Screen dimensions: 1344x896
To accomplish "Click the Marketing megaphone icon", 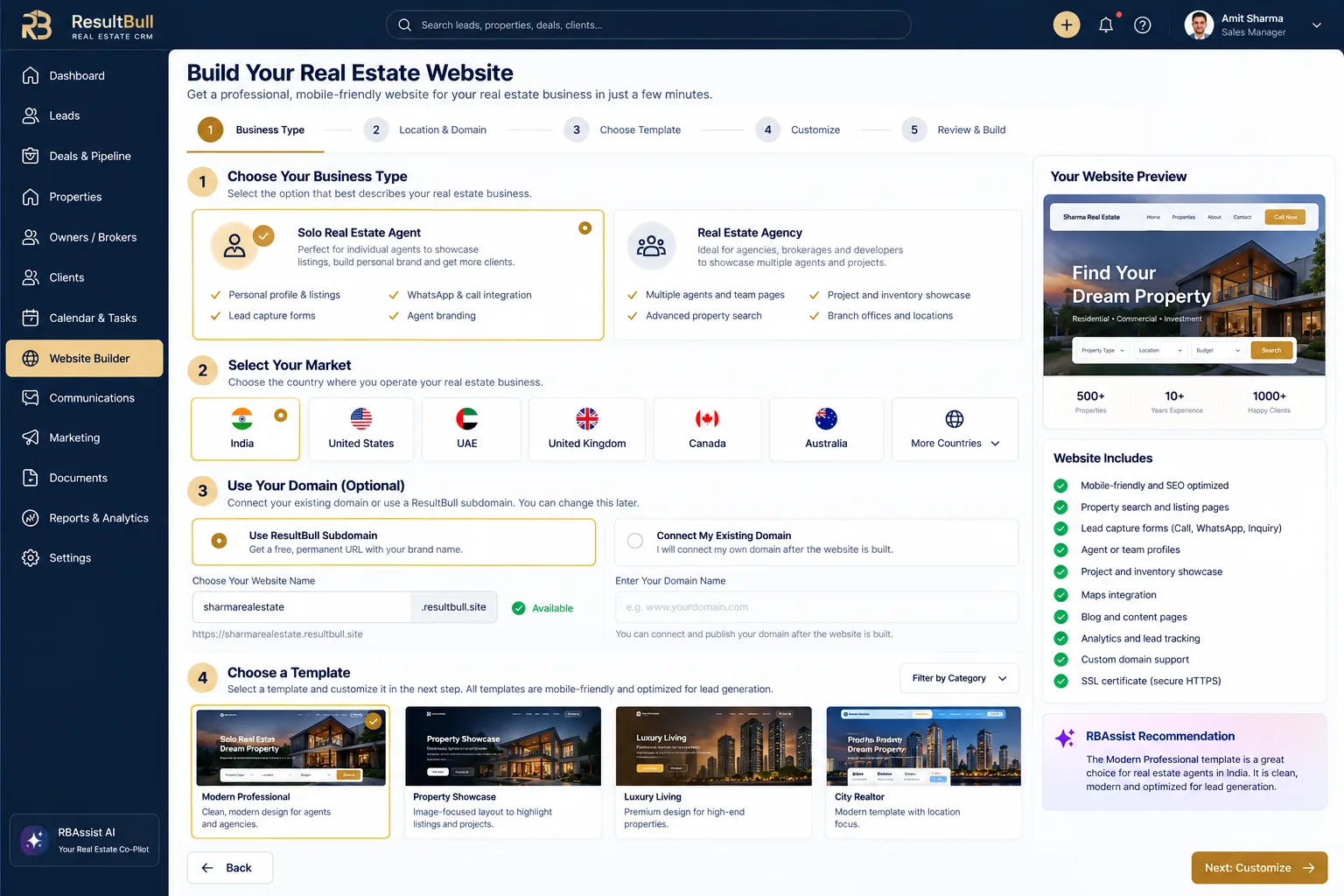I will [31, 437].
